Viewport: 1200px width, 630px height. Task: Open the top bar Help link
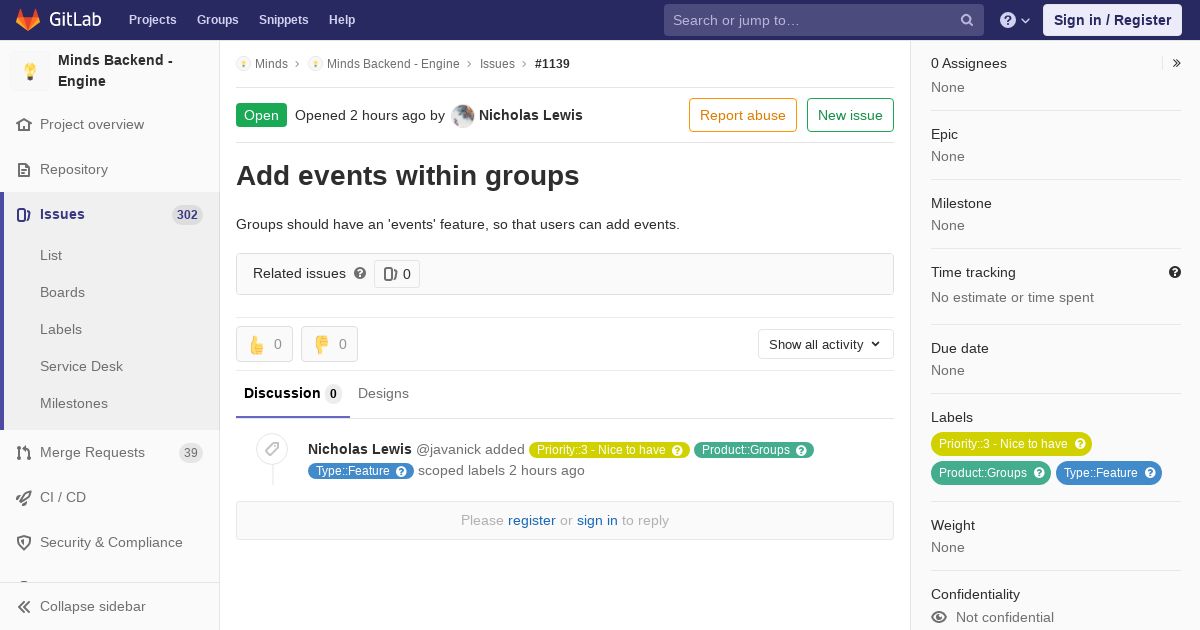342,20
